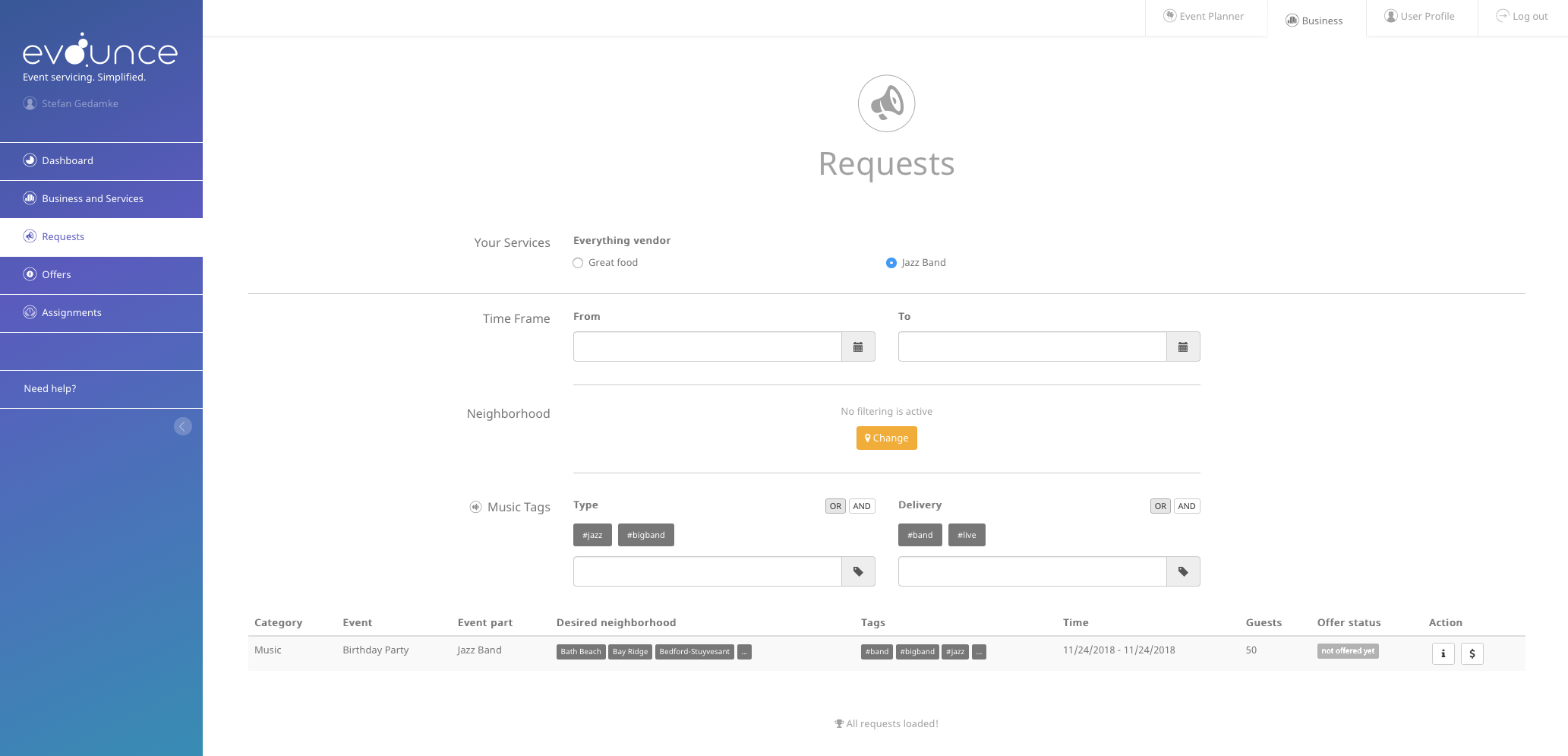Click the 11/24/2018 - 11/24/2018 time cell

[x=1119, y=650]
